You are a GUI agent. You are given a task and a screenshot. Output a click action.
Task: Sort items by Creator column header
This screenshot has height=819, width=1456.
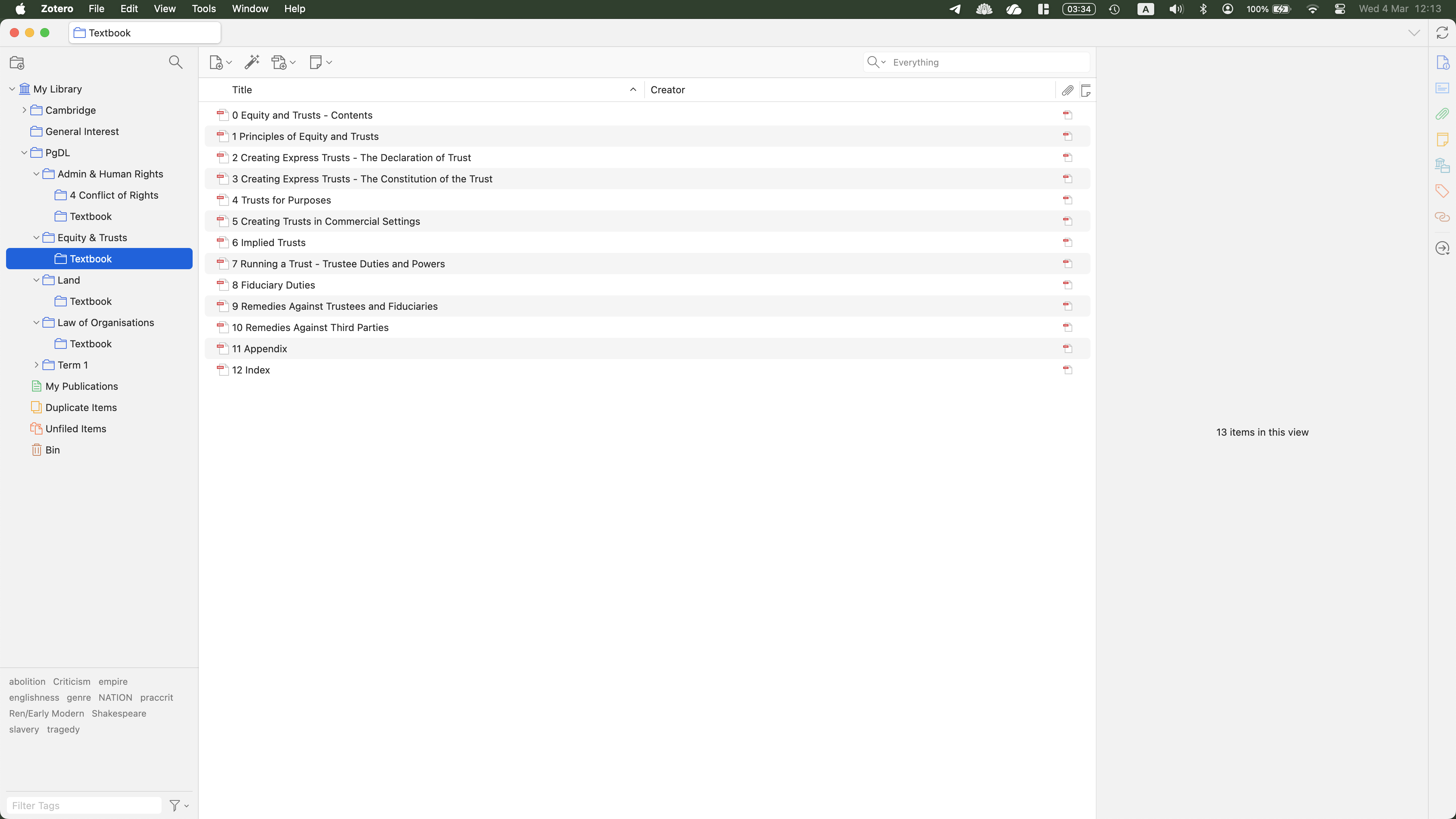667,90
